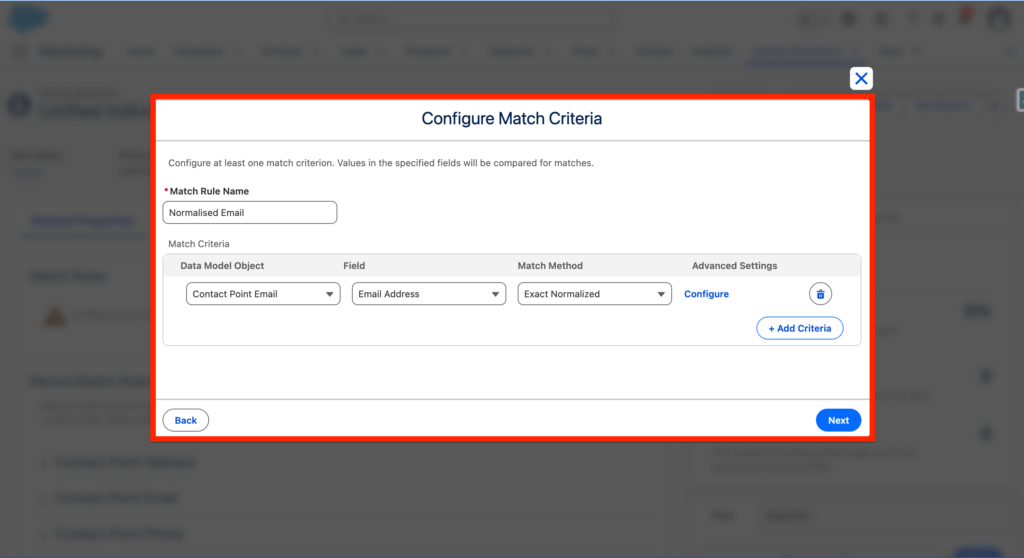Screen dimensions: 1024x558
Task: Open the user profile avatar menu
Action: (998, 19)
